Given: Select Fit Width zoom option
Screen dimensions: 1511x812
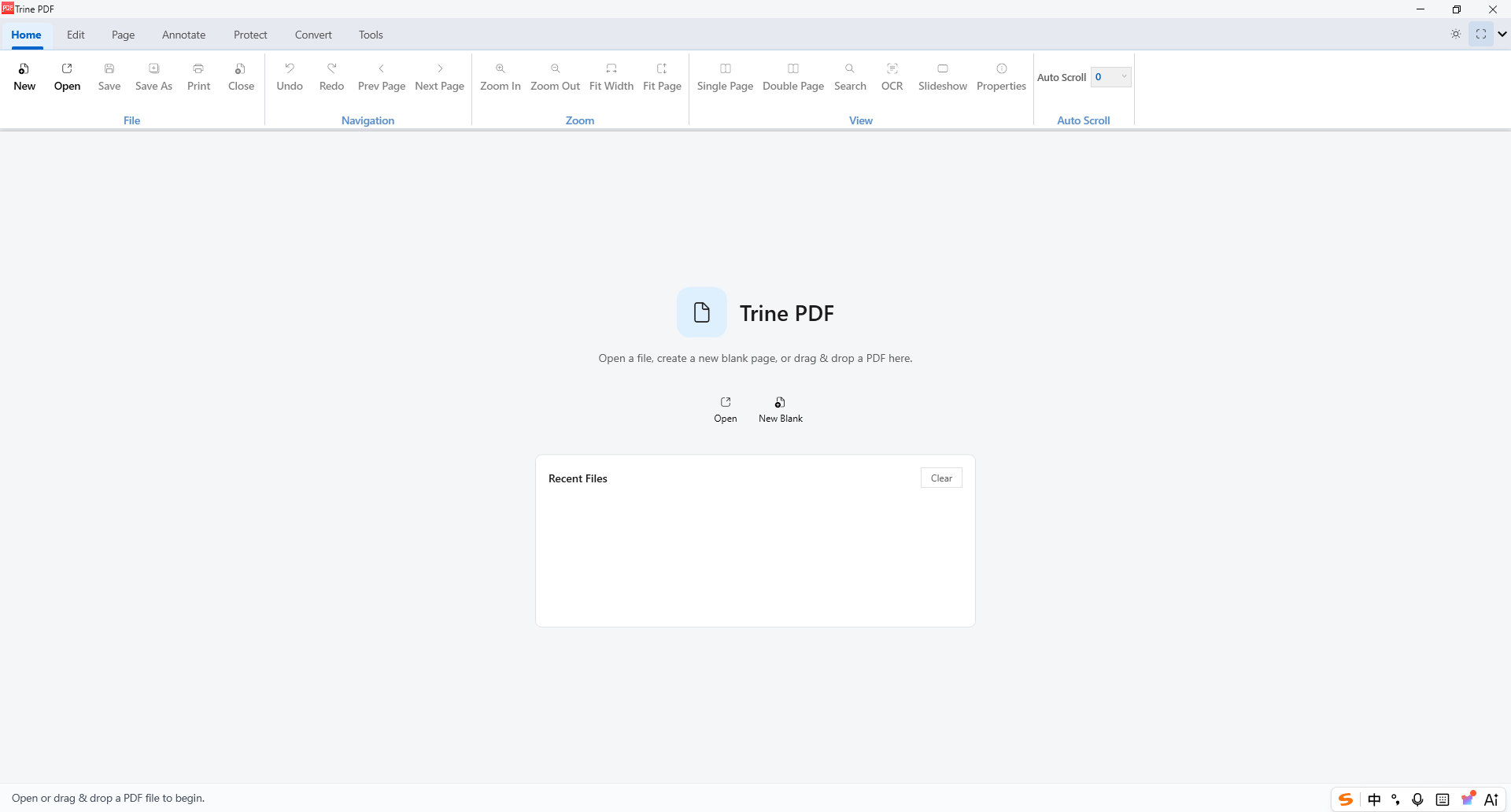Looking at the screenshot, I should [611, 77].
